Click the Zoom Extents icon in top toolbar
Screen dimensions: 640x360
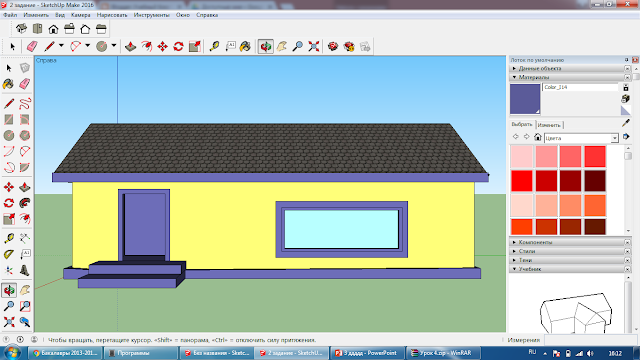[313, 47]
